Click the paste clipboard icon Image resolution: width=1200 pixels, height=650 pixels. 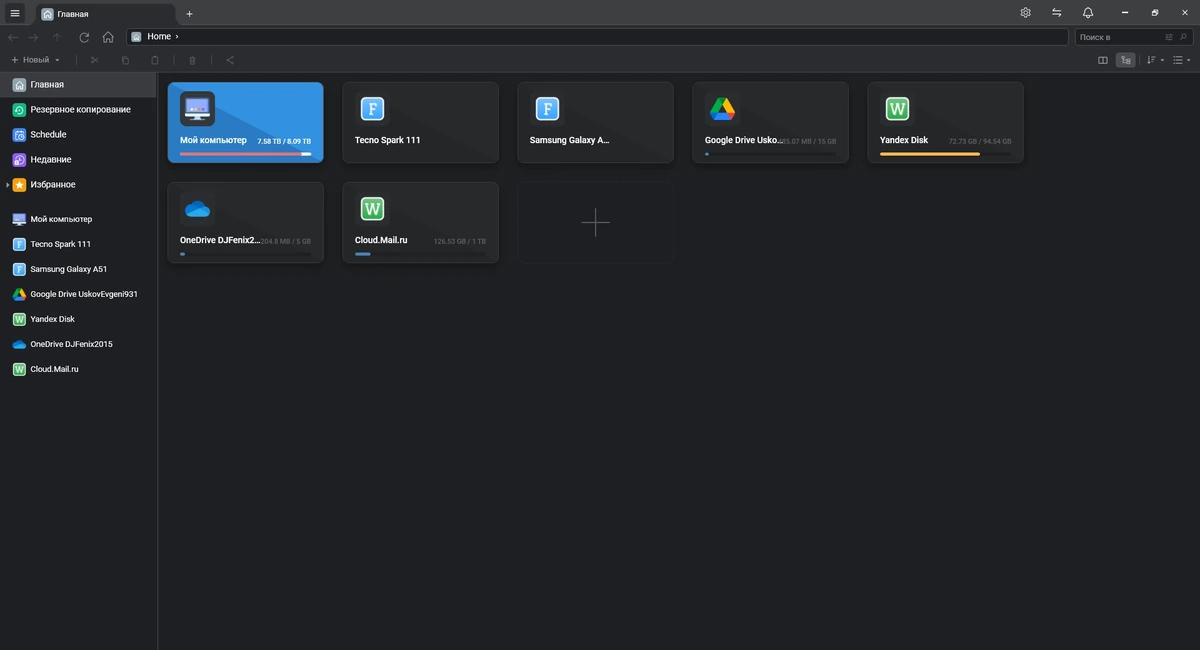pos(155,60)
